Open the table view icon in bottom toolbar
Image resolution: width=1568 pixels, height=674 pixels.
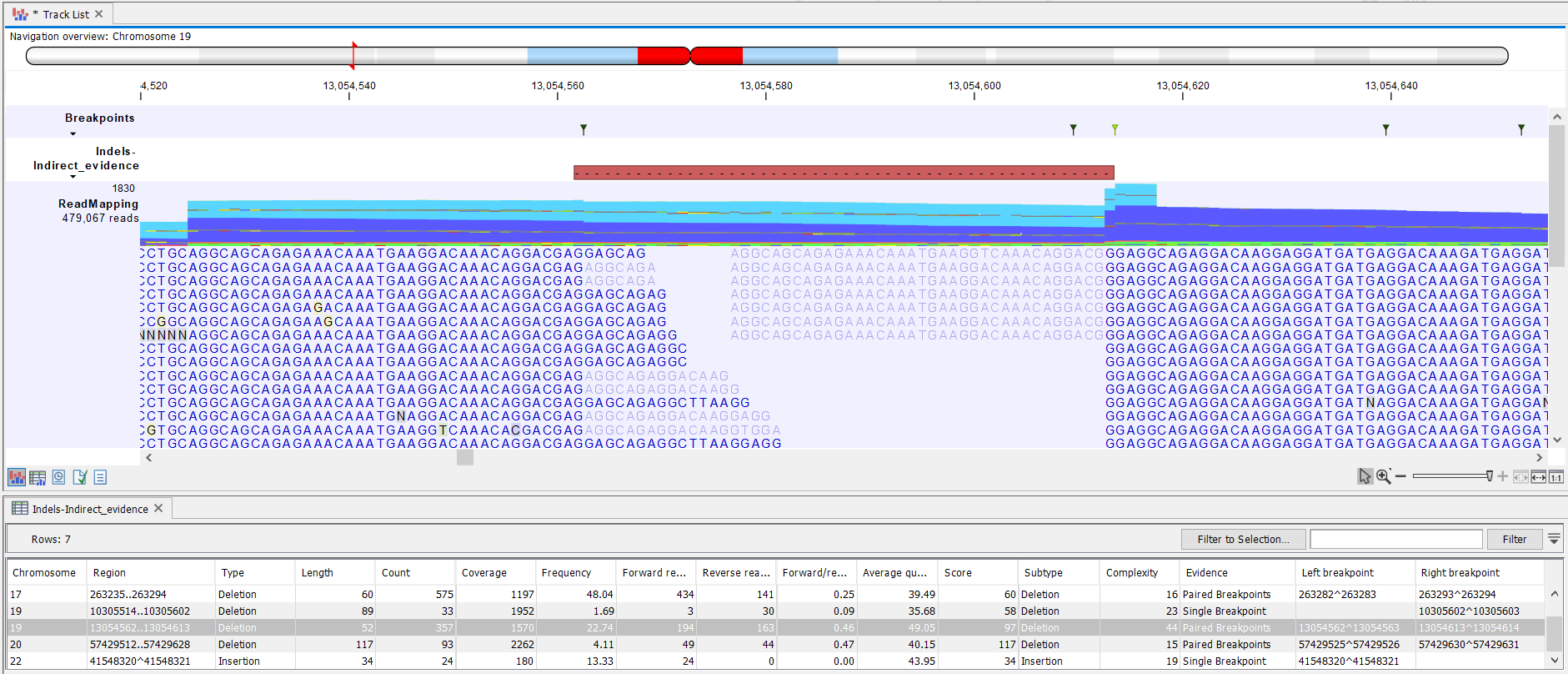point(38,477)
